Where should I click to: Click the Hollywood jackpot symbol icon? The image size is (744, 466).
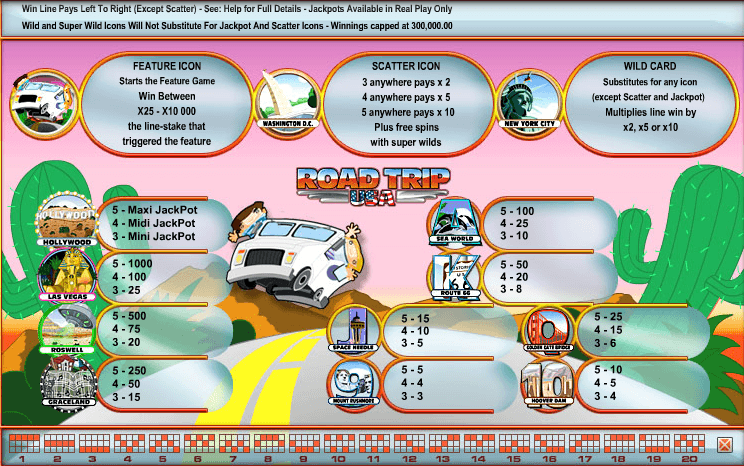[x=66, y=220]
